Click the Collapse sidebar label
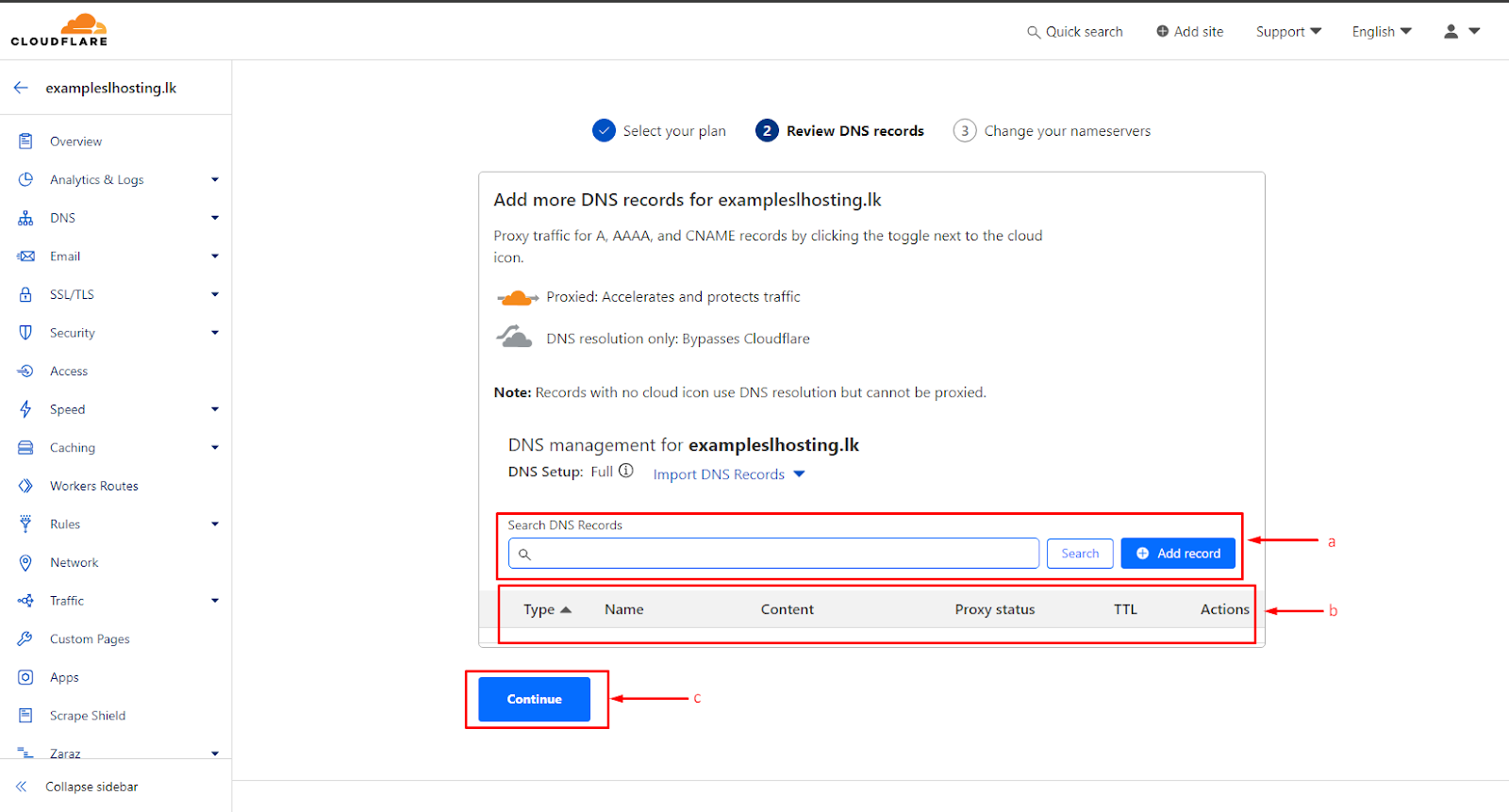The height and width of the screenshot is (812, 1509). [x=91, y=787]
